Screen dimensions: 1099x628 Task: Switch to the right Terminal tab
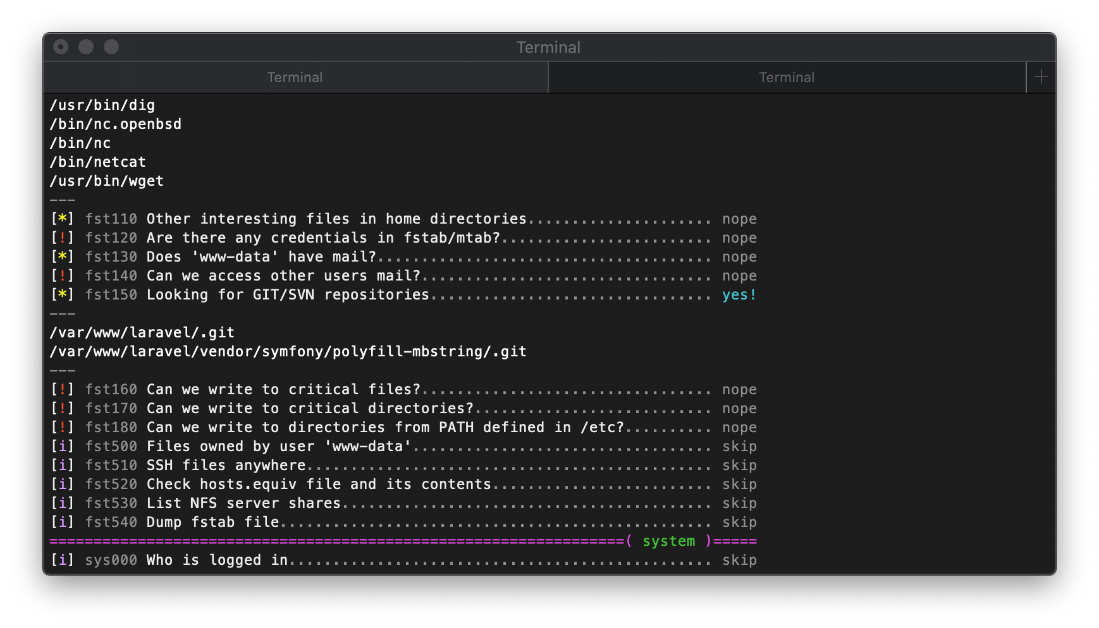pyautogui.click(x=786, y=77)
